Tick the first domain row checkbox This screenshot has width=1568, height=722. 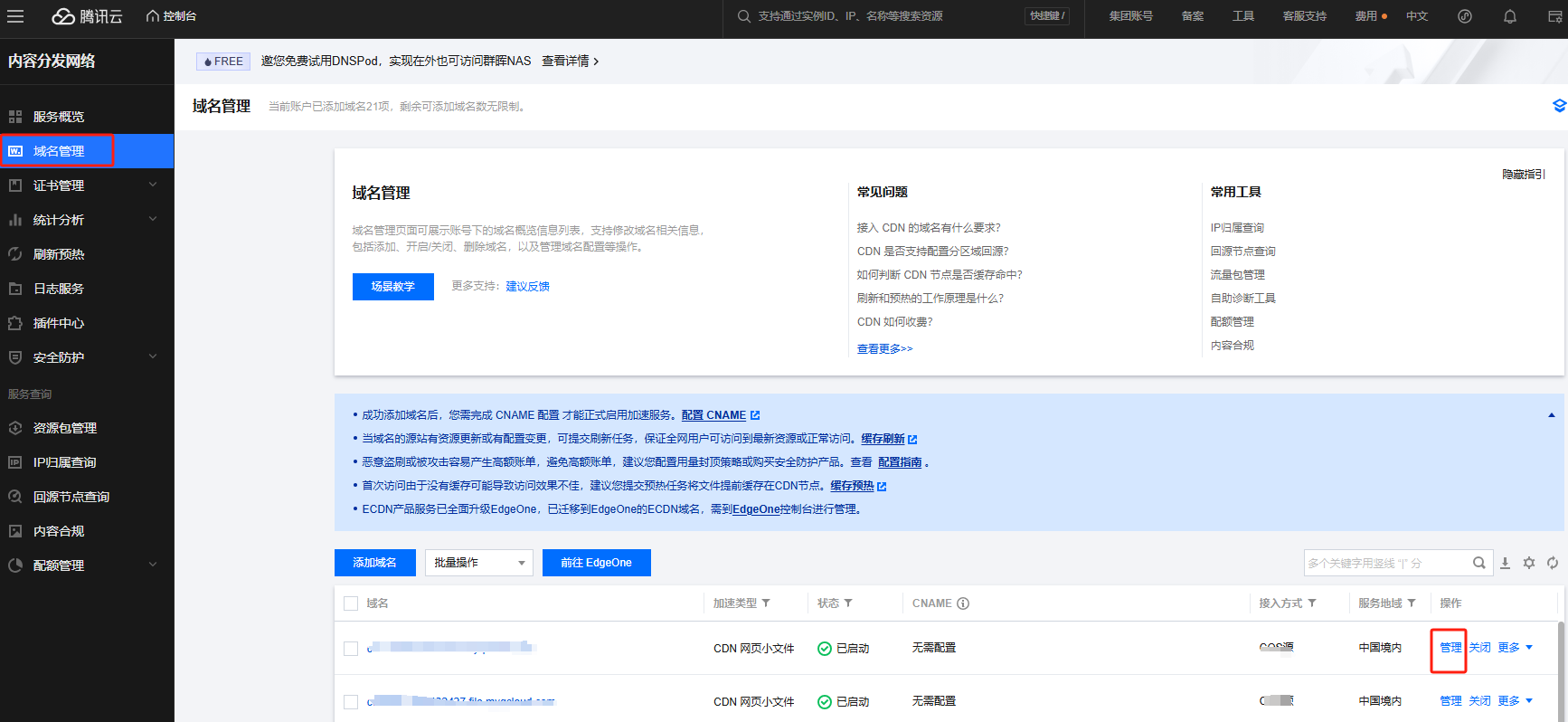coord(351,649)
